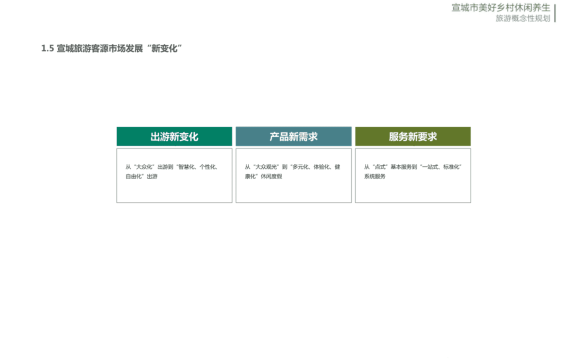Click the page subheader "旅游概念性规划"

(523, 18)
